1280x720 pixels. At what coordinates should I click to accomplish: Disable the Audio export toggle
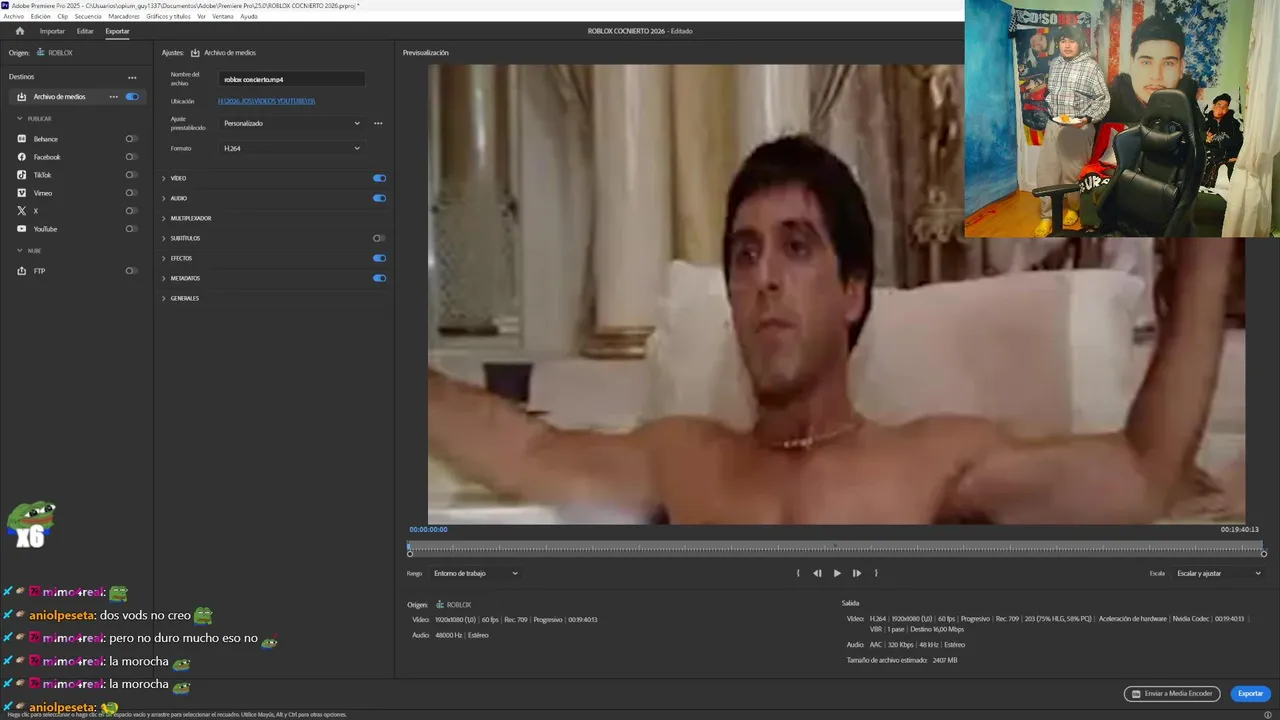click(x=379, y=198)
